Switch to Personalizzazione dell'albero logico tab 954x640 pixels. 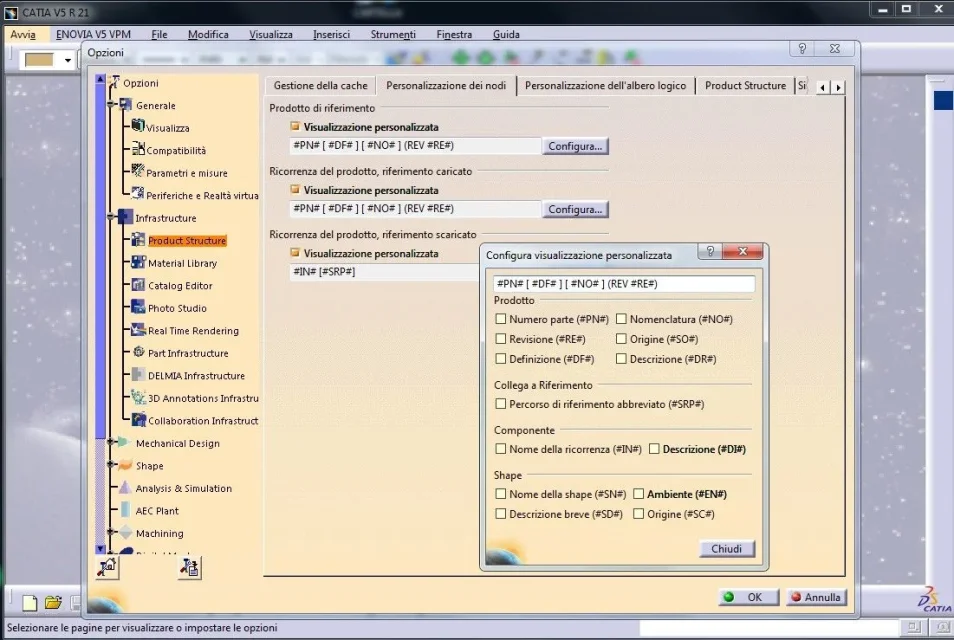click(605, 86)
